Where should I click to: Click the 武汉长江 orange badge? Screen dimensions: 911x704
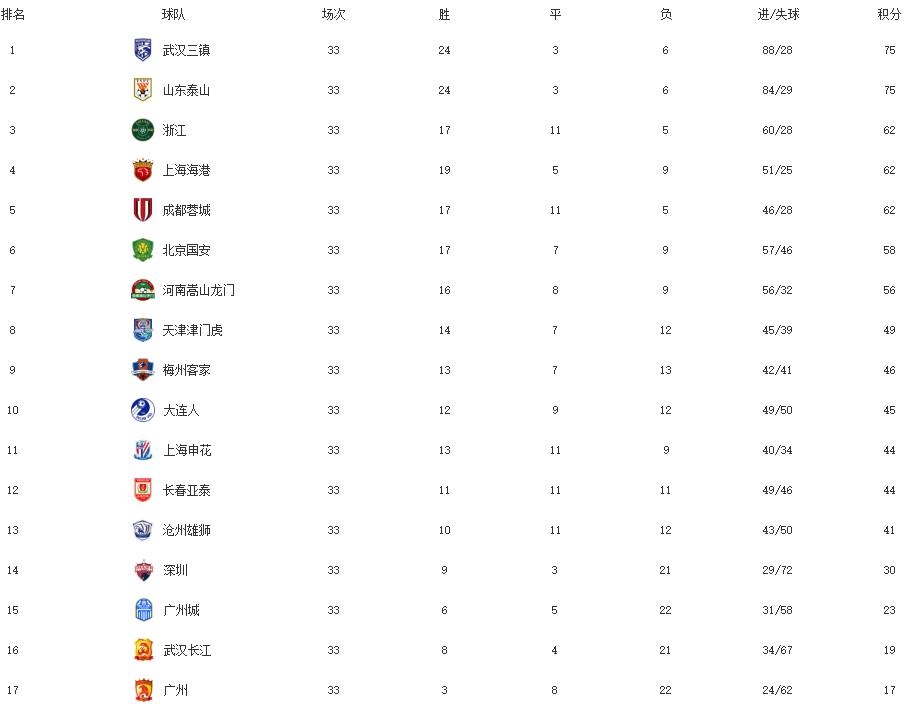pos(143,650)
